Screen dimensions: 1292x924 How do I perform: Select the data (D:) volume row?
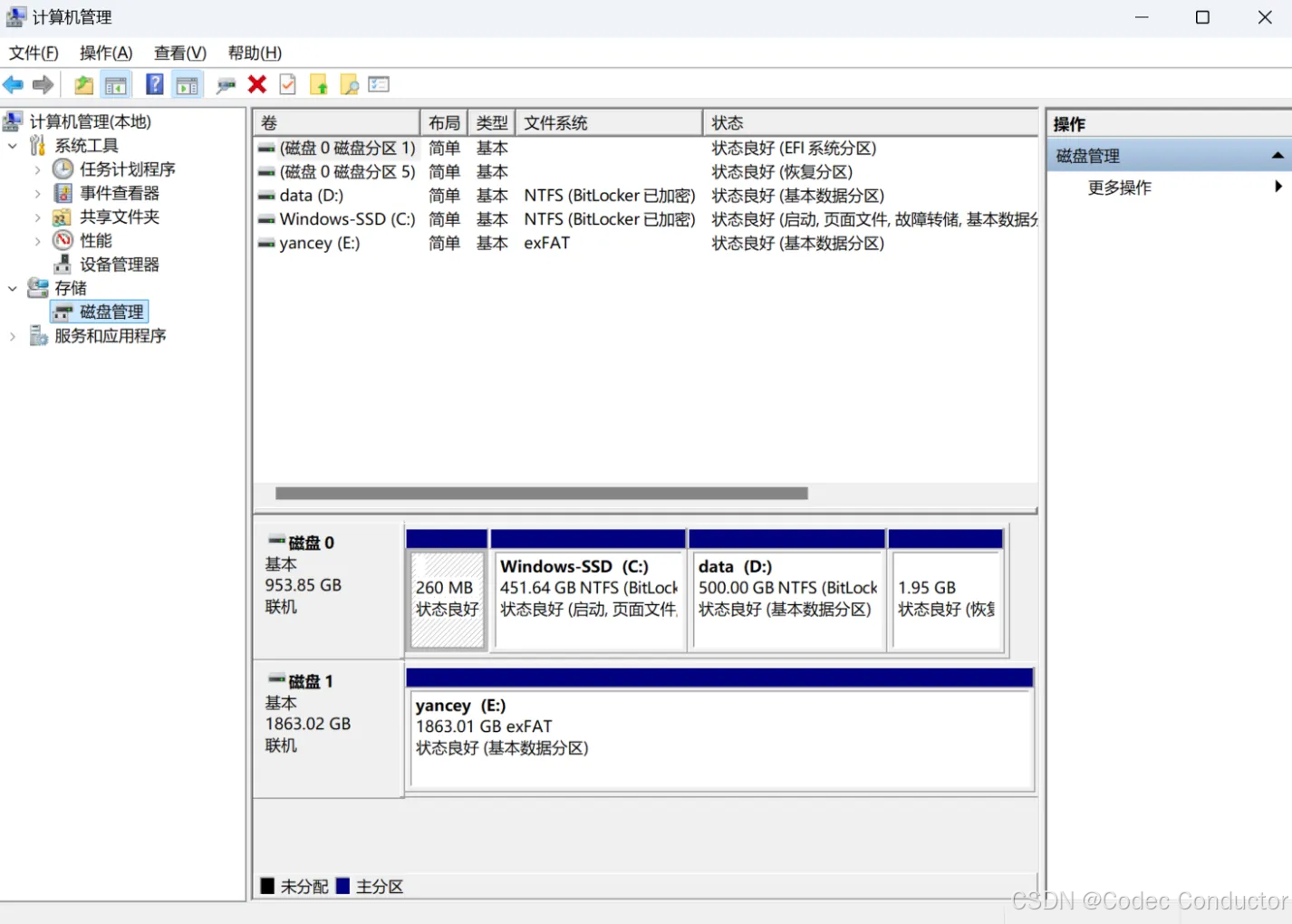coord(647,196)
